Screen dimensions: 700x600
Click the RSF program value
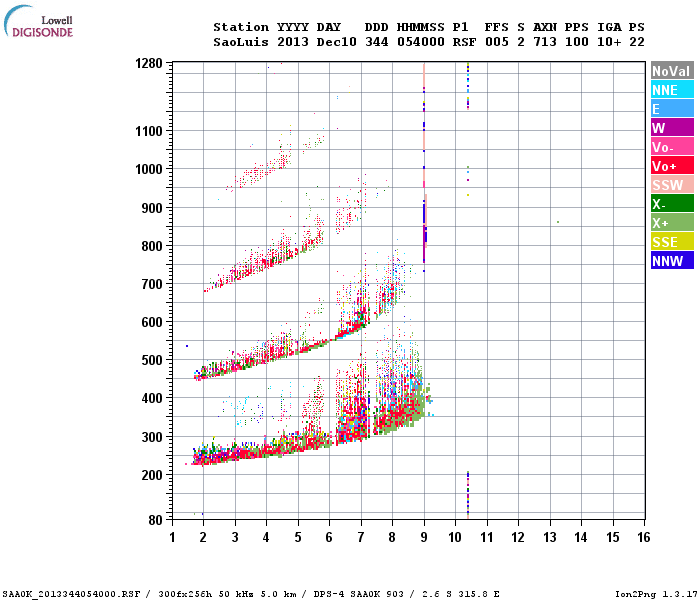(x=464, y=42)
